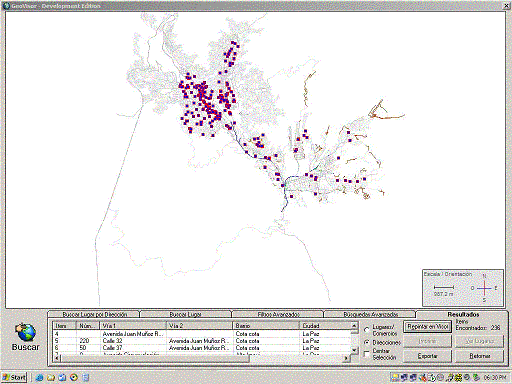Enable the Centrar Selección checkbox

tap(367, 353)
